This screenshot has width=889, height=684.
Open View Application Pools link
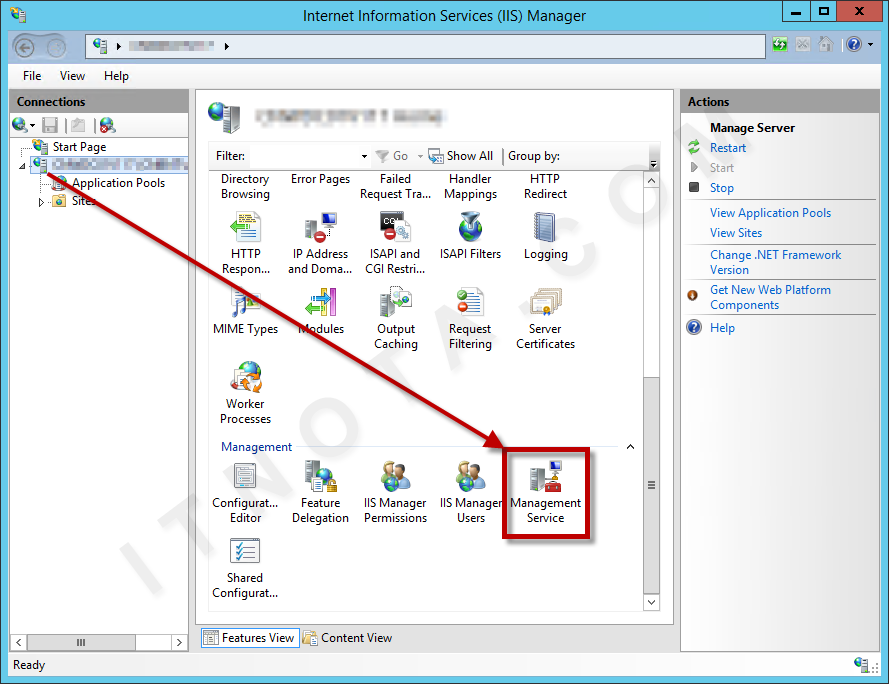[x=770, y=212]
